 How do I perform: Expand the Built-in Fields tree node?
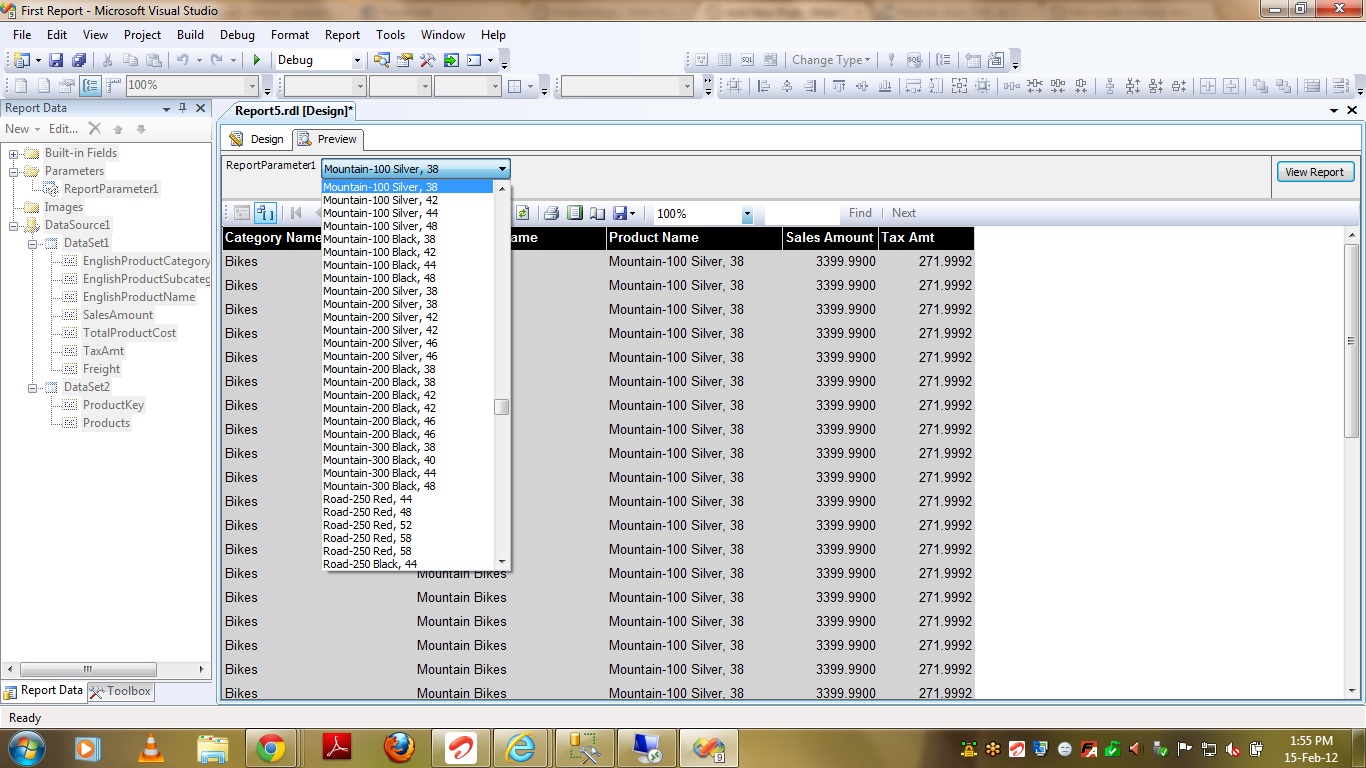tap(14, 154)
